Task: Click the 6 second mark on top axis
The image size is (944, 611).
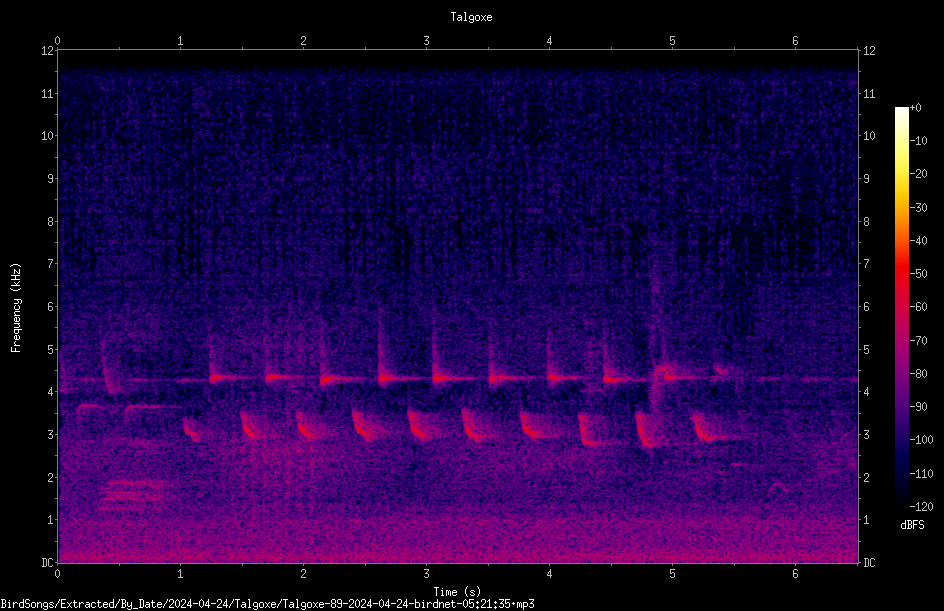Action: (795, 41)
